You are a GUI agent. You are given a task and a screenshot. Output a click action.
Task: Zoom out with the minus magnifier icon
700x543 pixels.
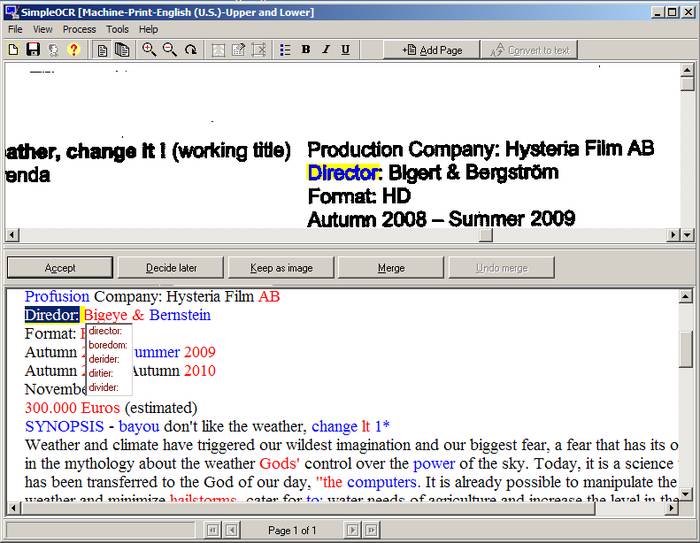click(170, 50)
